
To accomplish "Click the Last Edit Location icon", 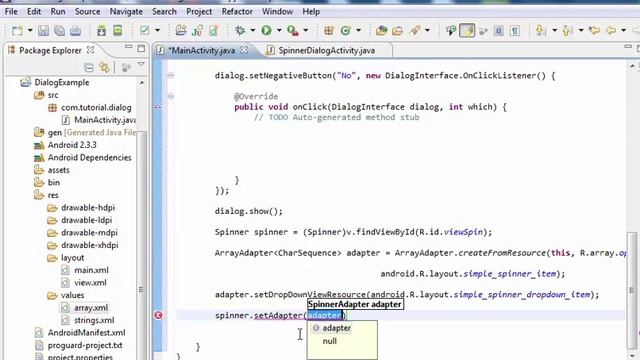I will click(594, 31).
